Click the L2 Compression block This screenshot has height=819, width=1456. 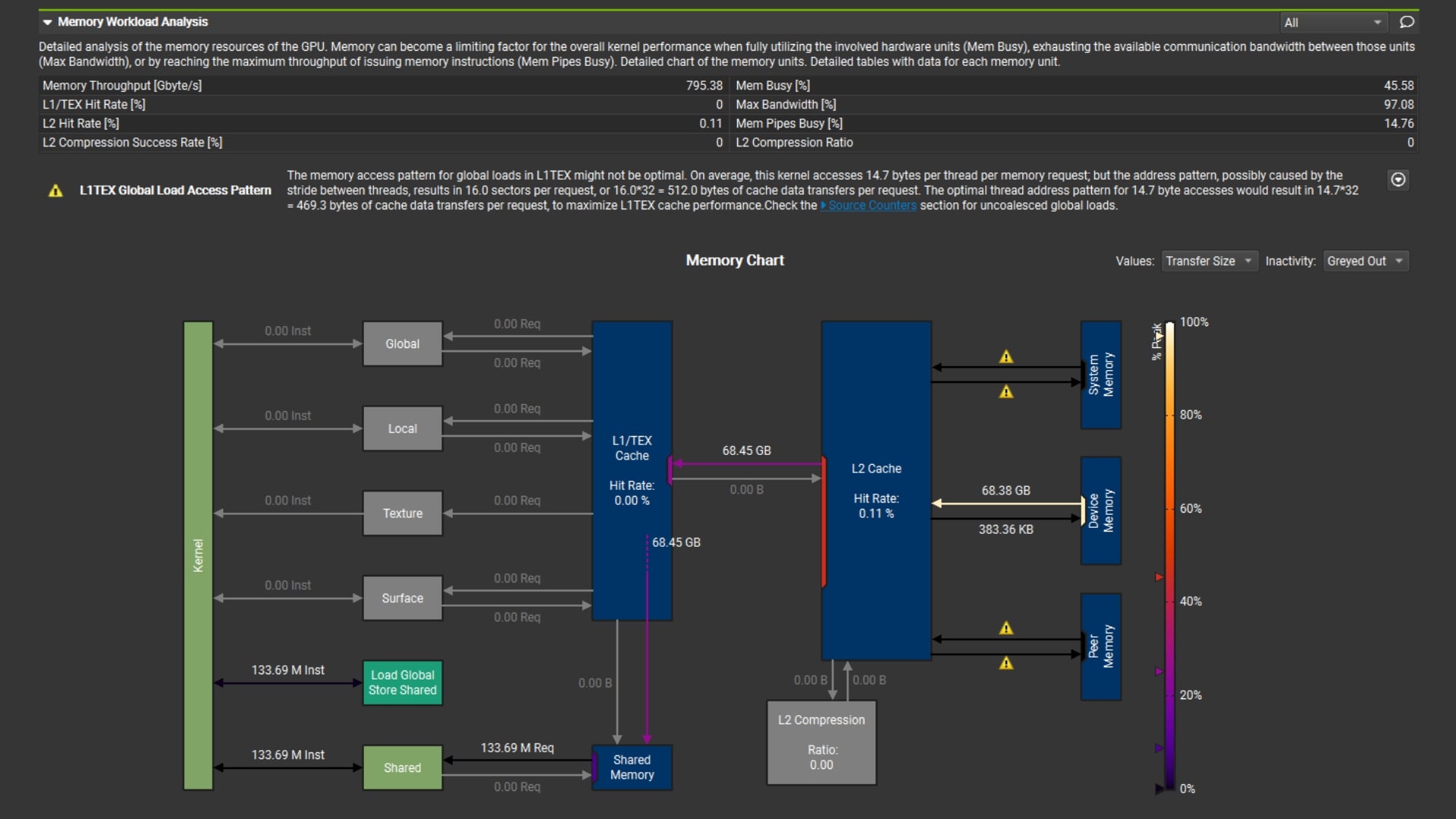(821, 742)
